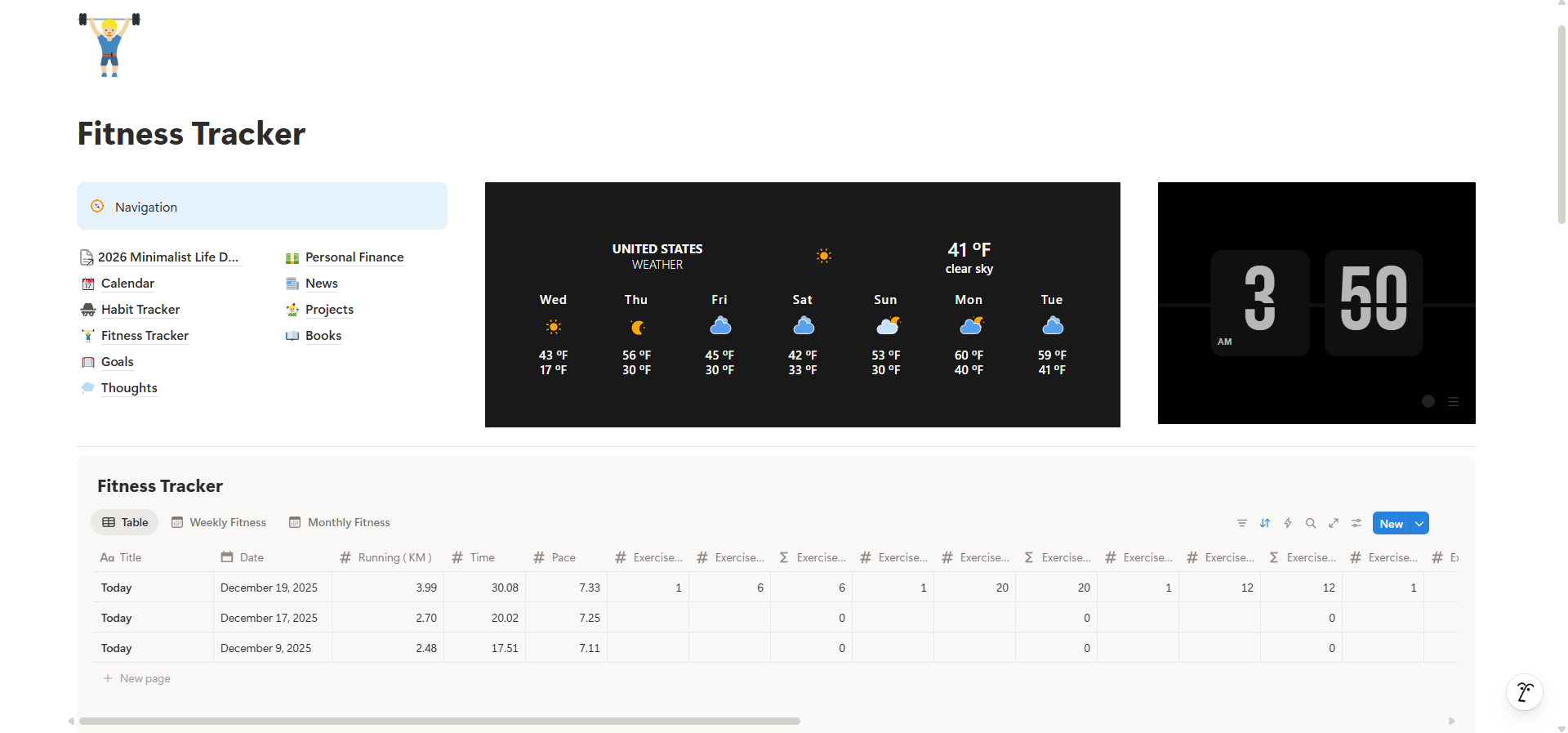Click the Calendar page icon in navigation

[88, 284]
